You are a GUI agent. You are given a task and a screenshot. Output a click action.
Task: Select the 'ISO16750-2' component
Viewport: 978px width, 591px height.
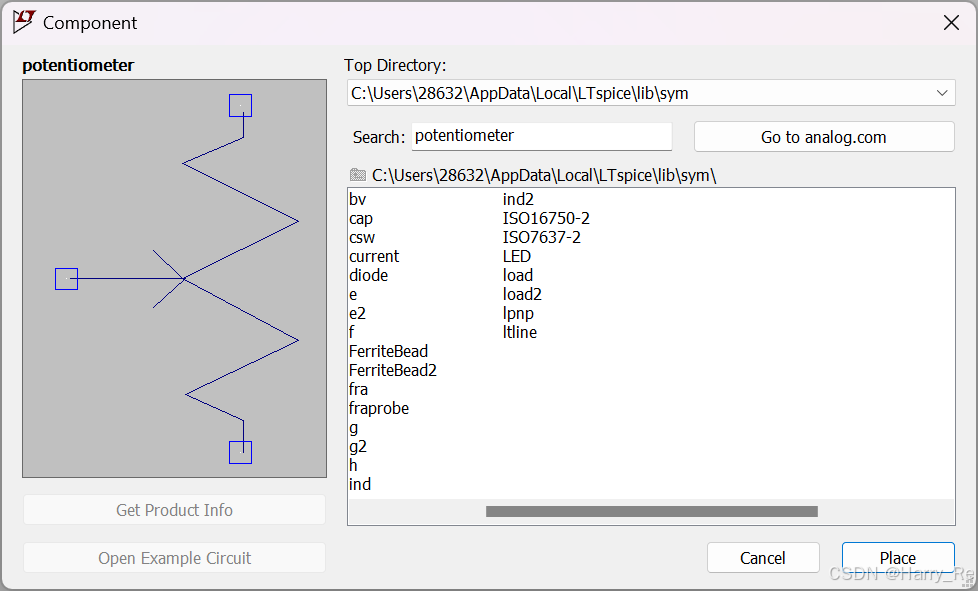point(546,219)
